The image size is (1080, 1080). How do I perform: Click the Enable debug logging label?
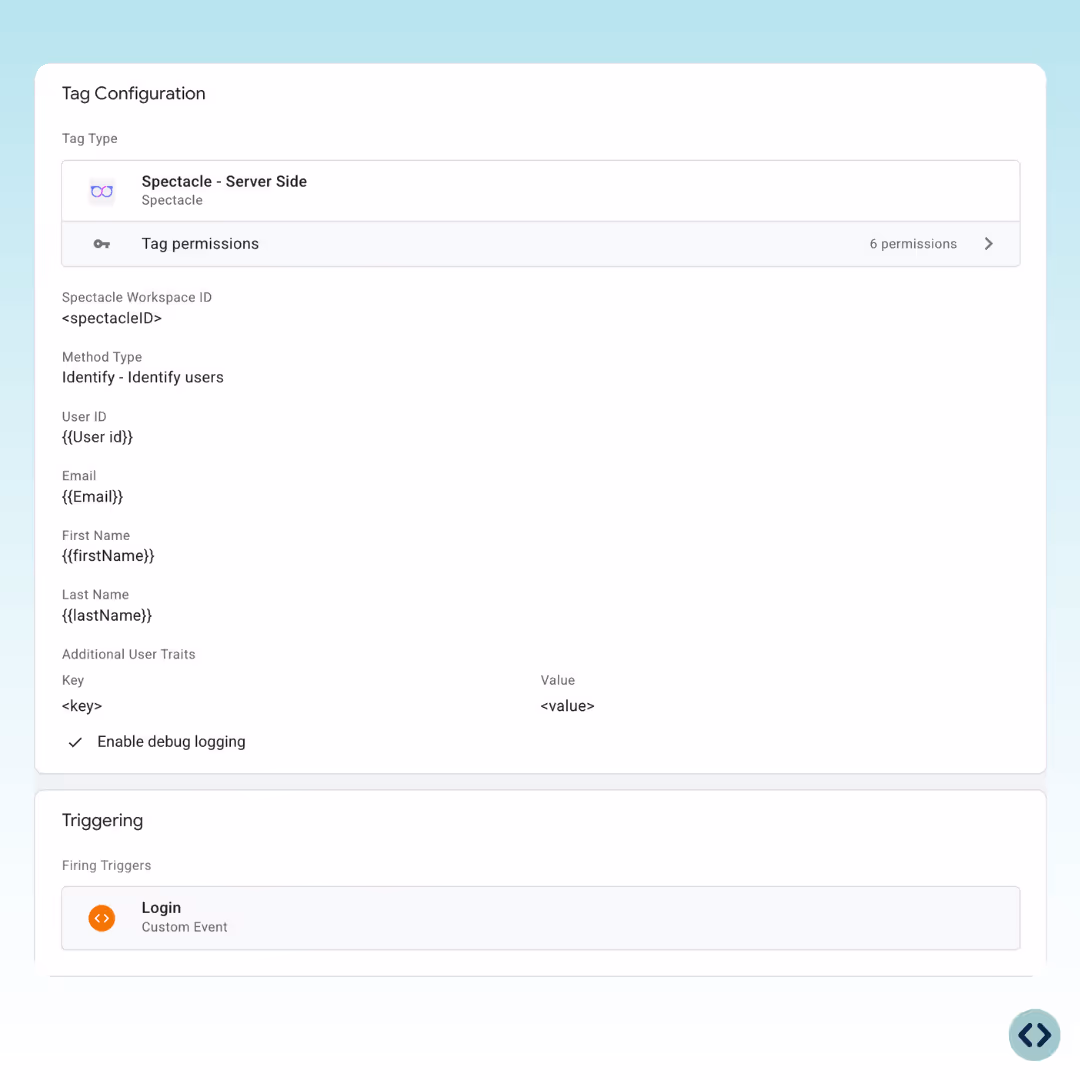click(x=172, y=742)
